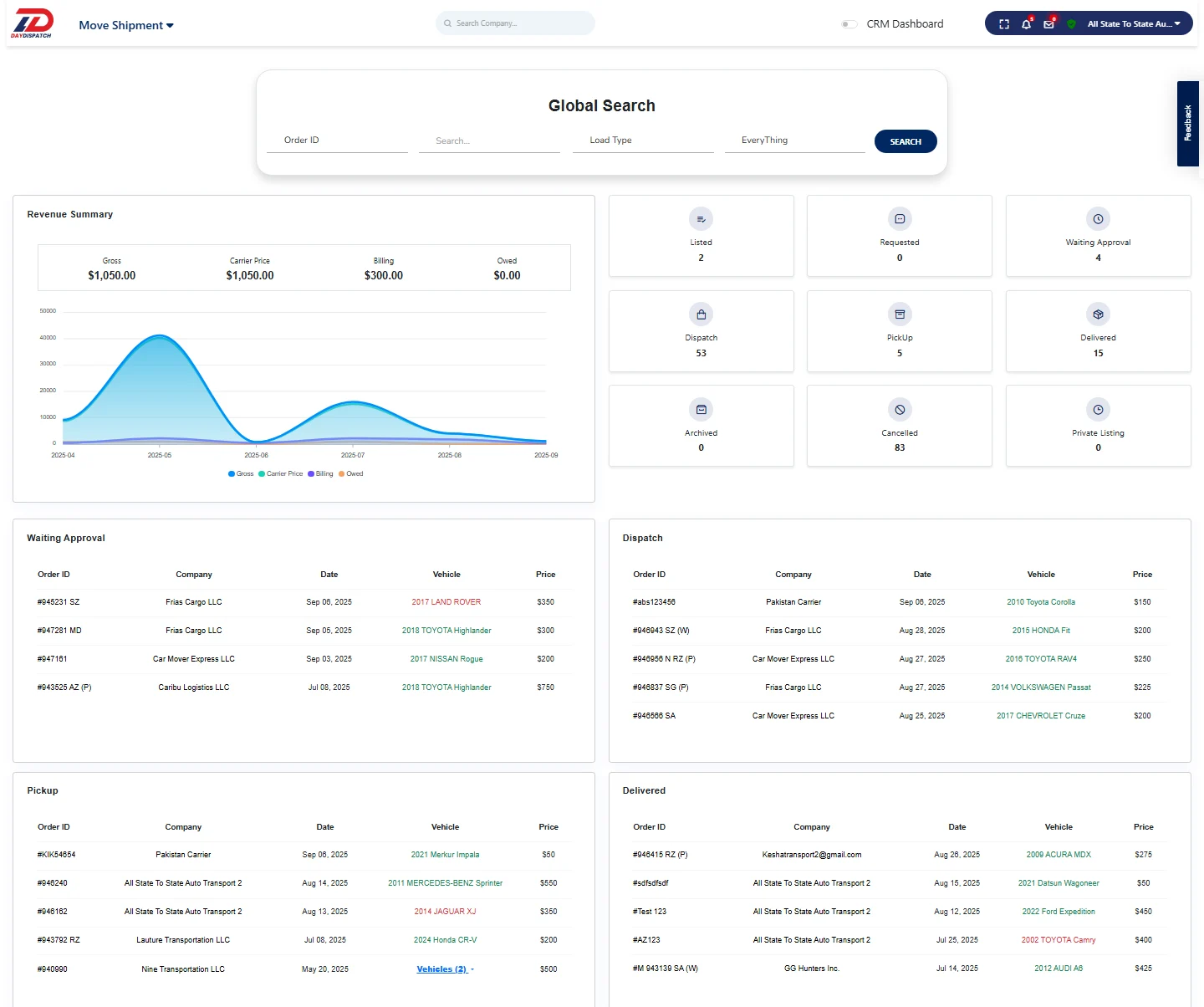Expand Vehicles (2) in the Pickup table
Viewport: 1204px width, 1007px height.
pyautogui.click(x=441, y=969)
